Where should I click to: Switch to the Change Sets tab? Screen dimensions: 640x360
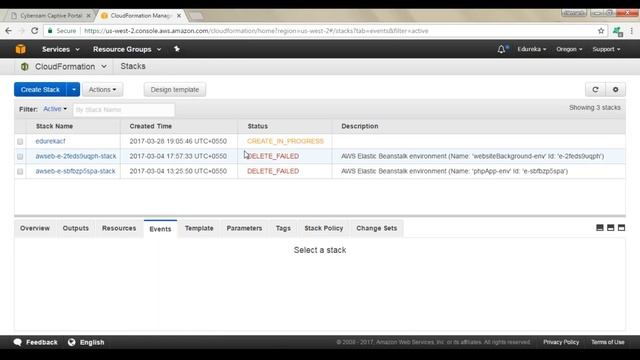(377, 228)
